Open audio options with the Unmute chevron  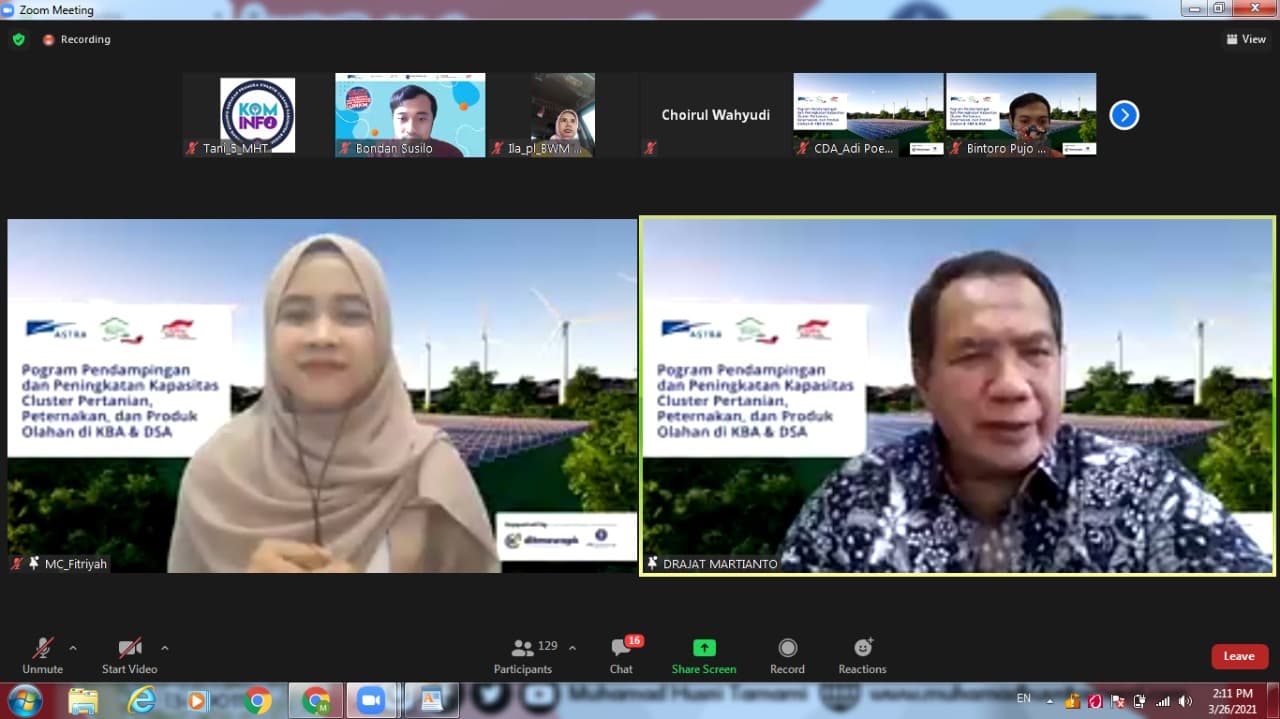70,647
